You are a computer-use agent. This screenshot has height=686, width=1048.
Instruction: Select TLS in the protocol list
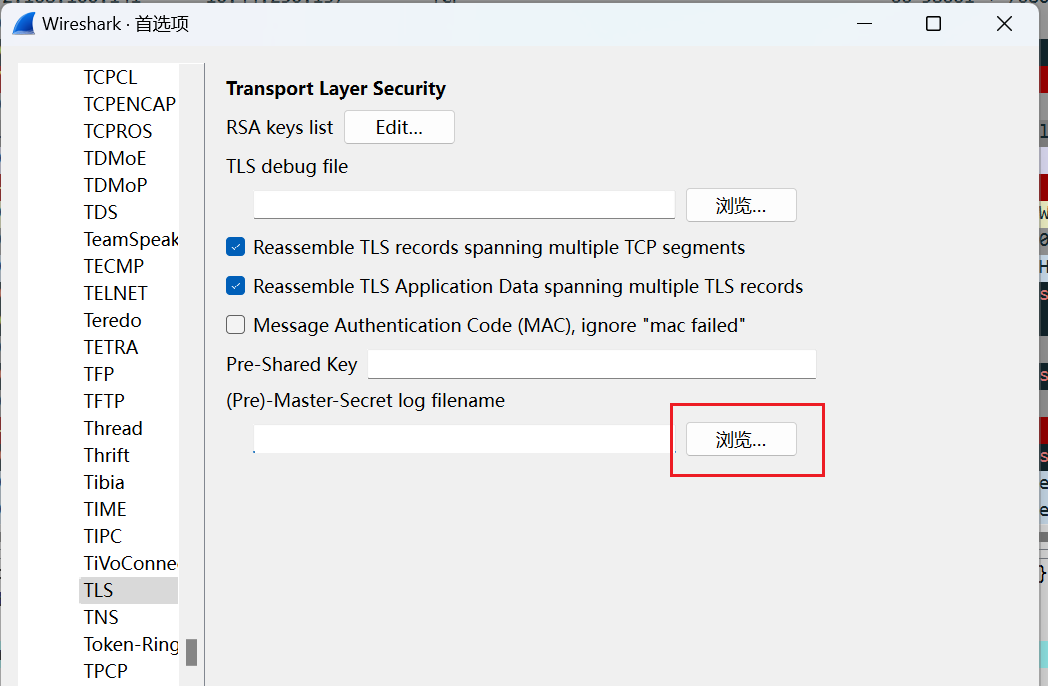[x=99, y=590]
